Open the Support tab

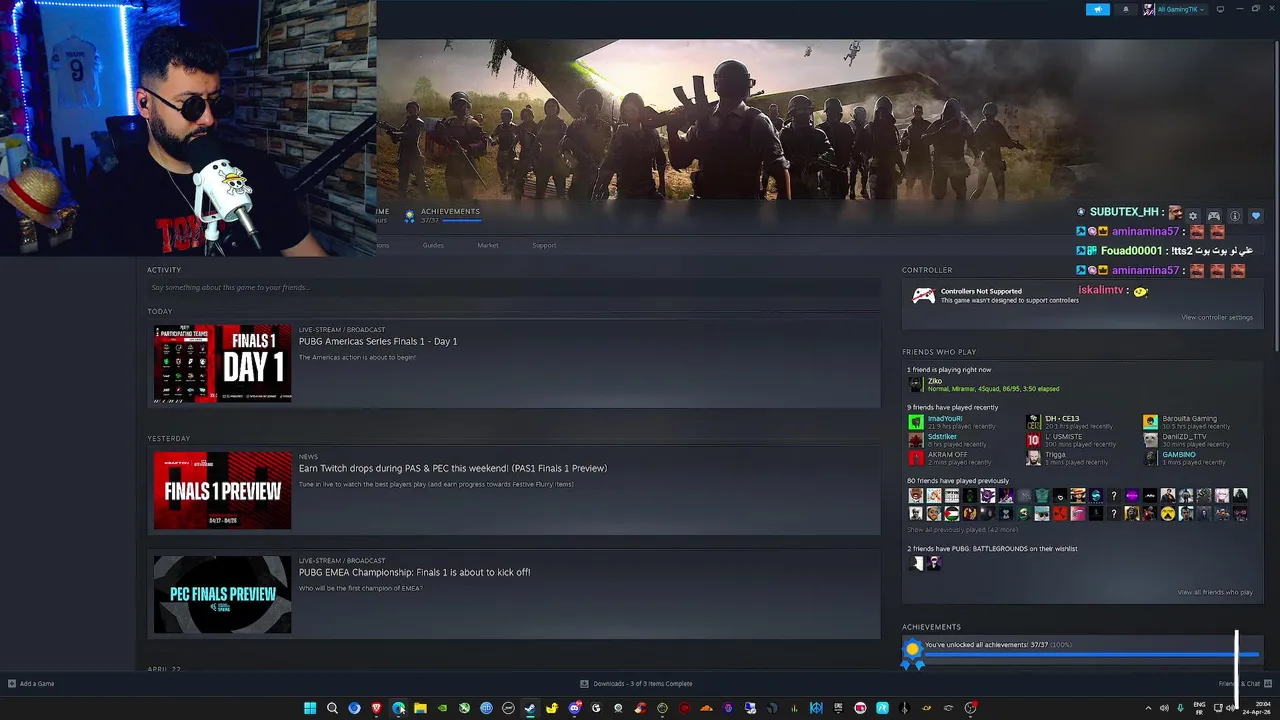[544, 245]
